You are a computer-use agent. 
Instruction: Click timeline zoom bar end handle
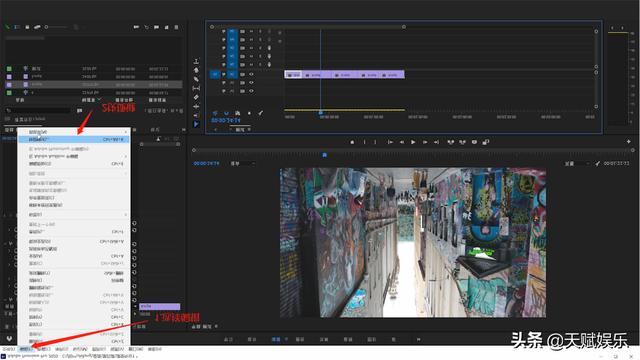[x=404, y=27]
